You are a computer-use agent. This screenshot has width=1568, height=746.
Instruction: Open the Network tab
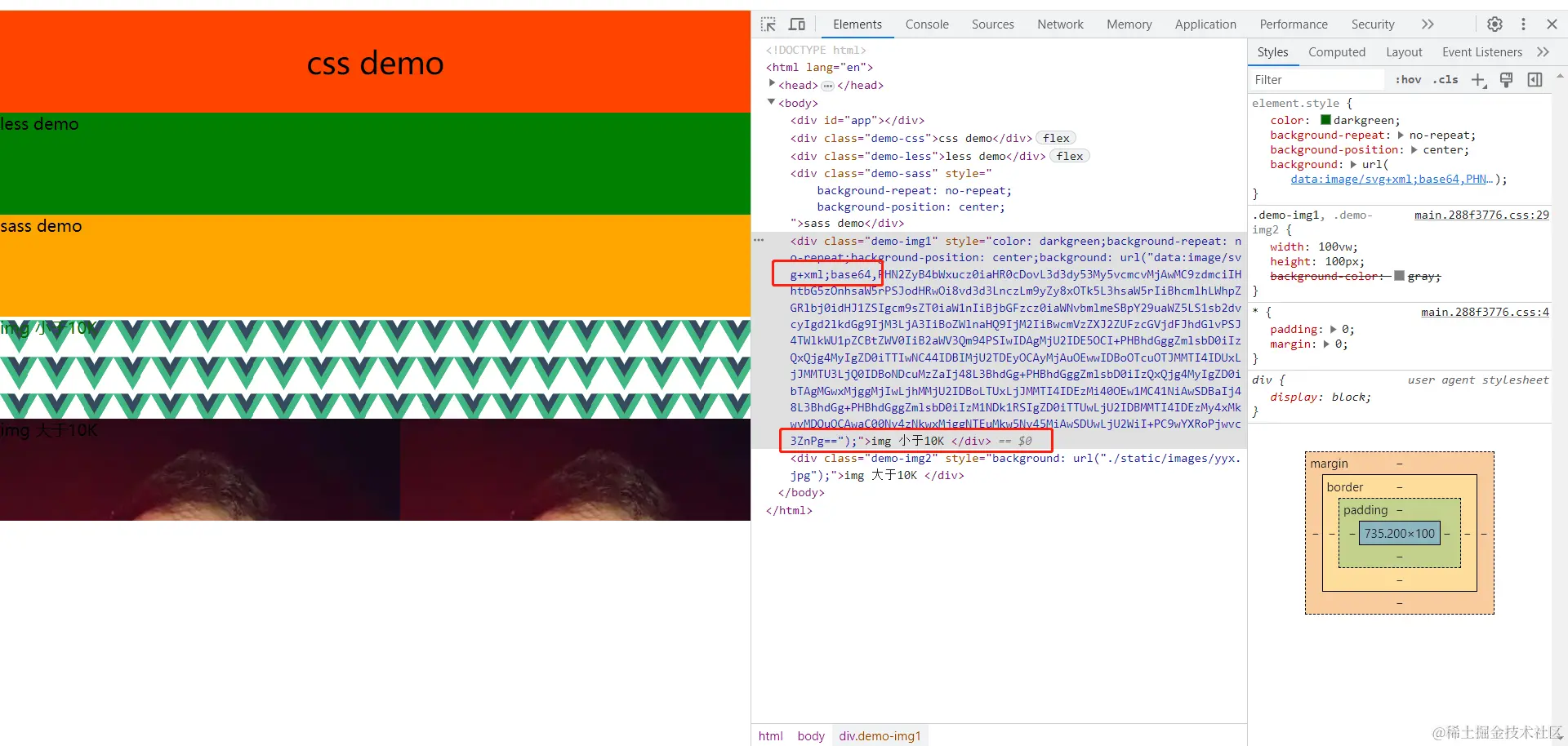click(x=1060, y=24)
